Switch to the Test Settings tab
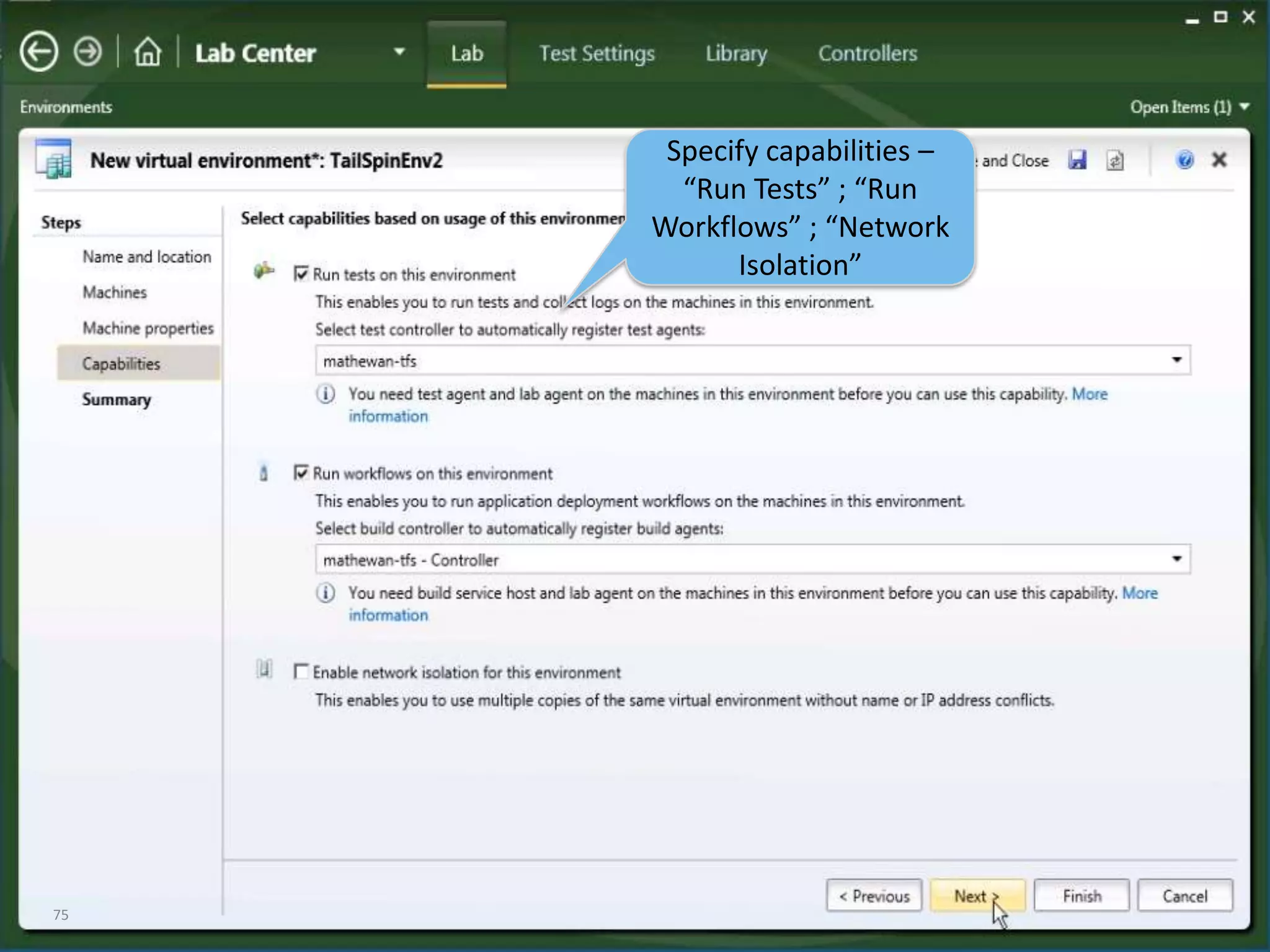 (x=597, y=54)
